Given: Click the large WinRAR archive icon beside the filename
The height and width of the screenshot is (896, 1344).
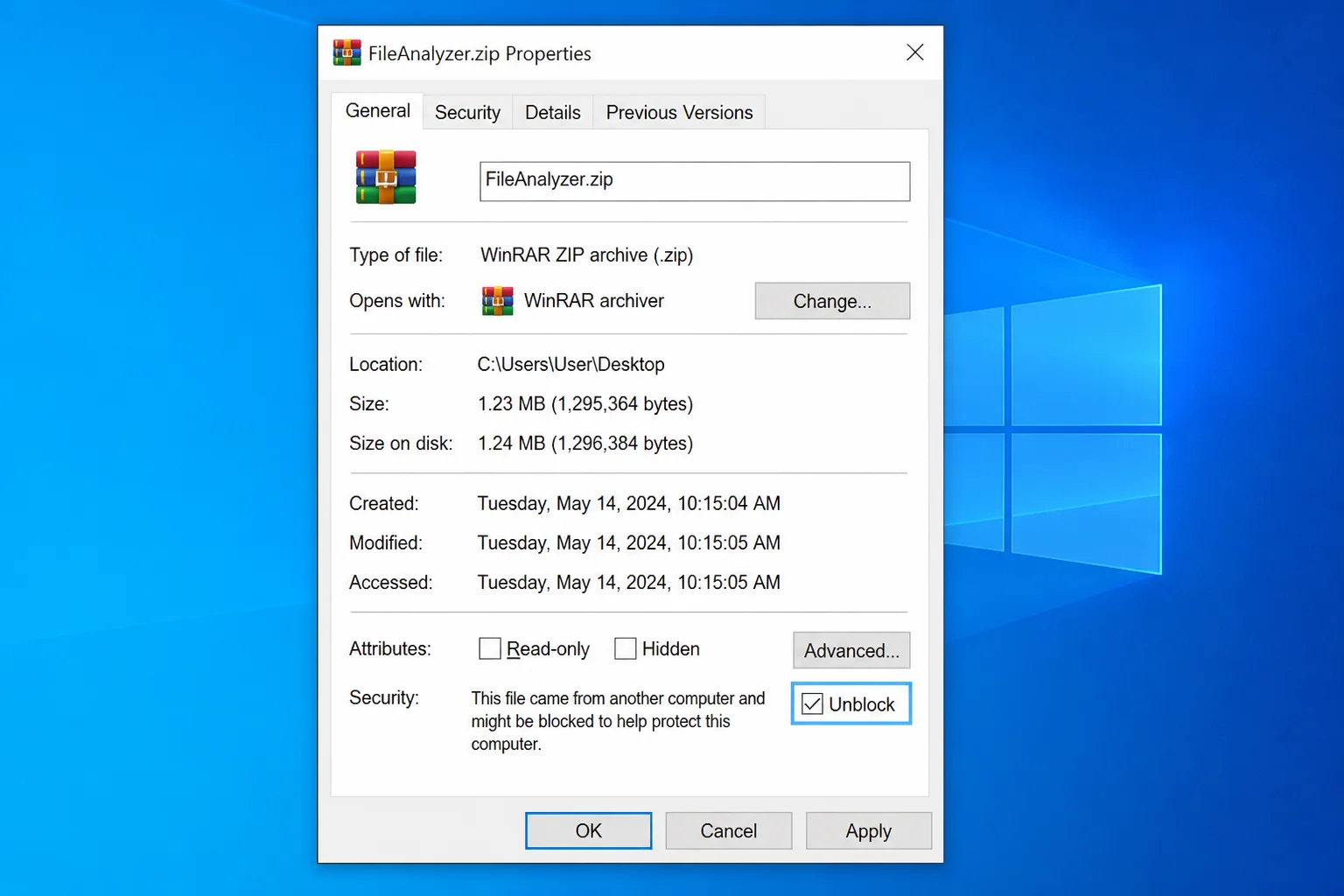Looking at the screenshot, I should coord(386,178).
